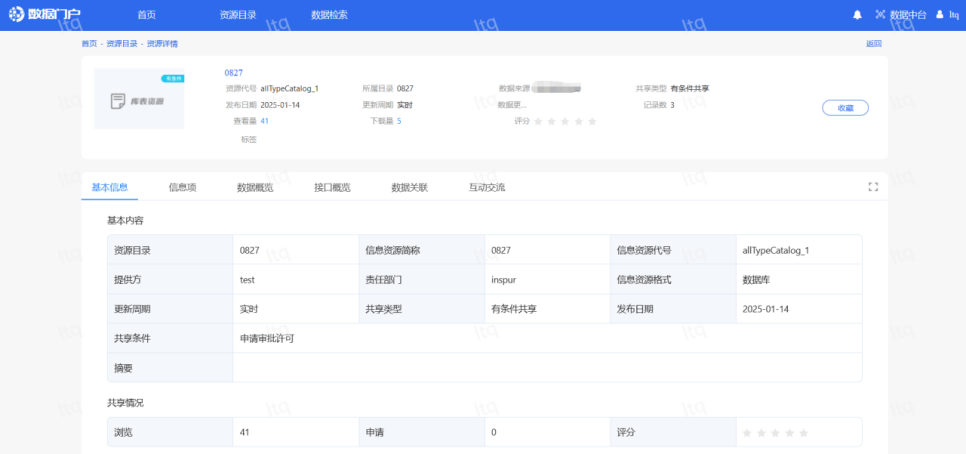The width and height of the screenshot is (966, 454).
Task: Select the fourth star in header 评分
Action: [x=578, y=121]
